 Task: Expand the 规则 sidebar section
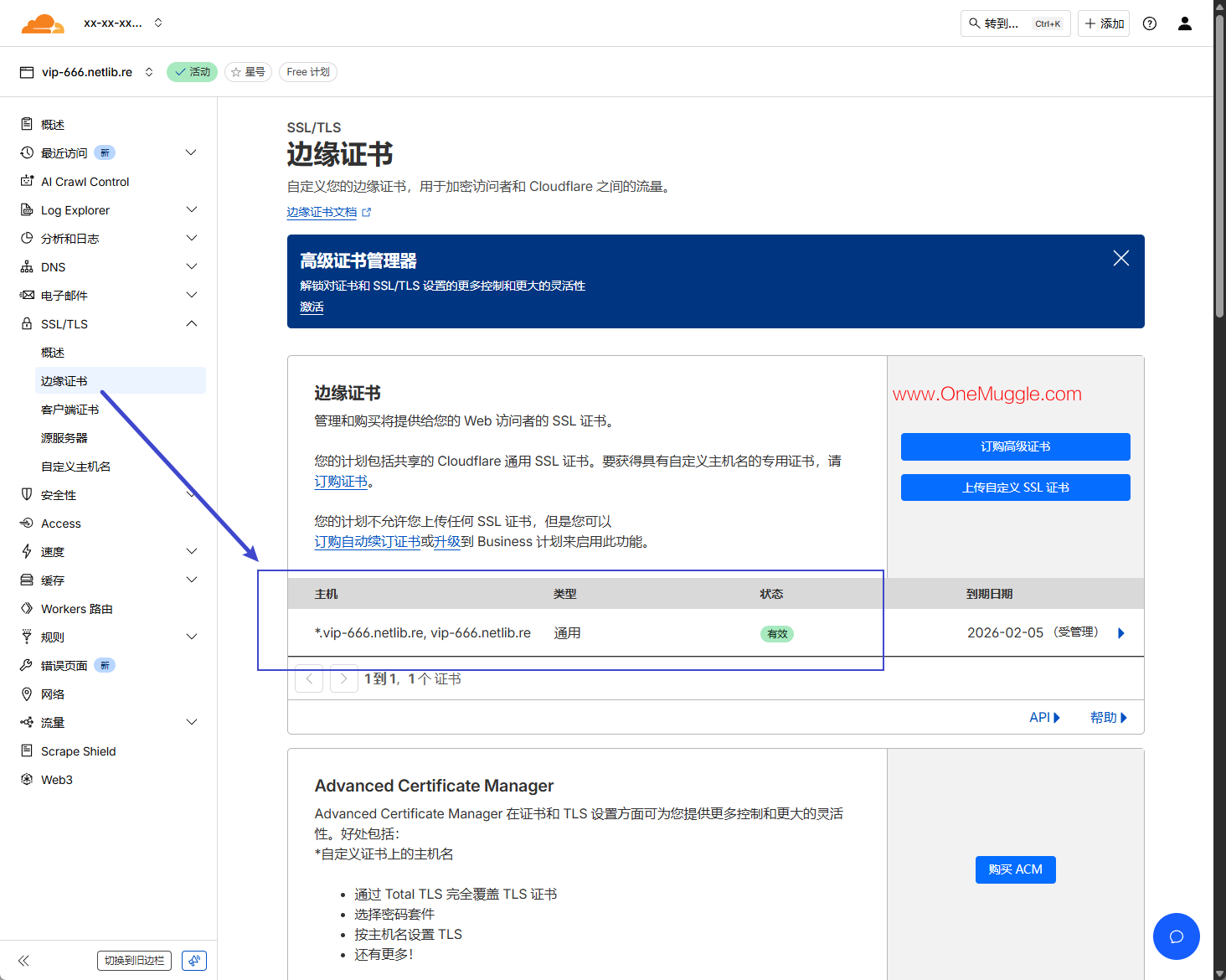(x=191, y=637)
